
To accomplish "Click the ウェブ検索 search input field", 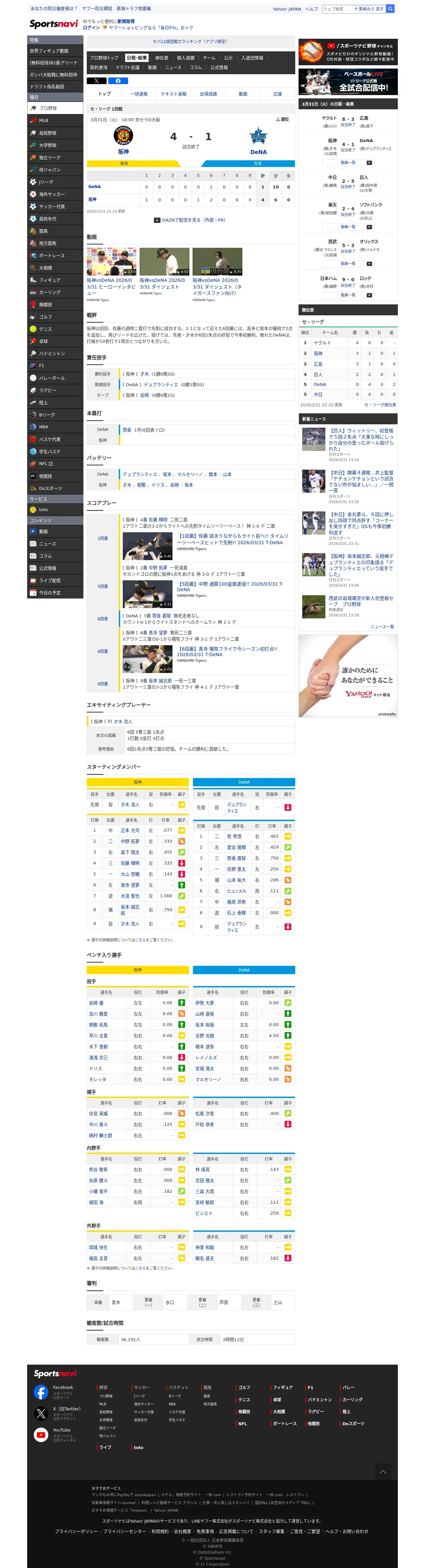I will 337,9.
